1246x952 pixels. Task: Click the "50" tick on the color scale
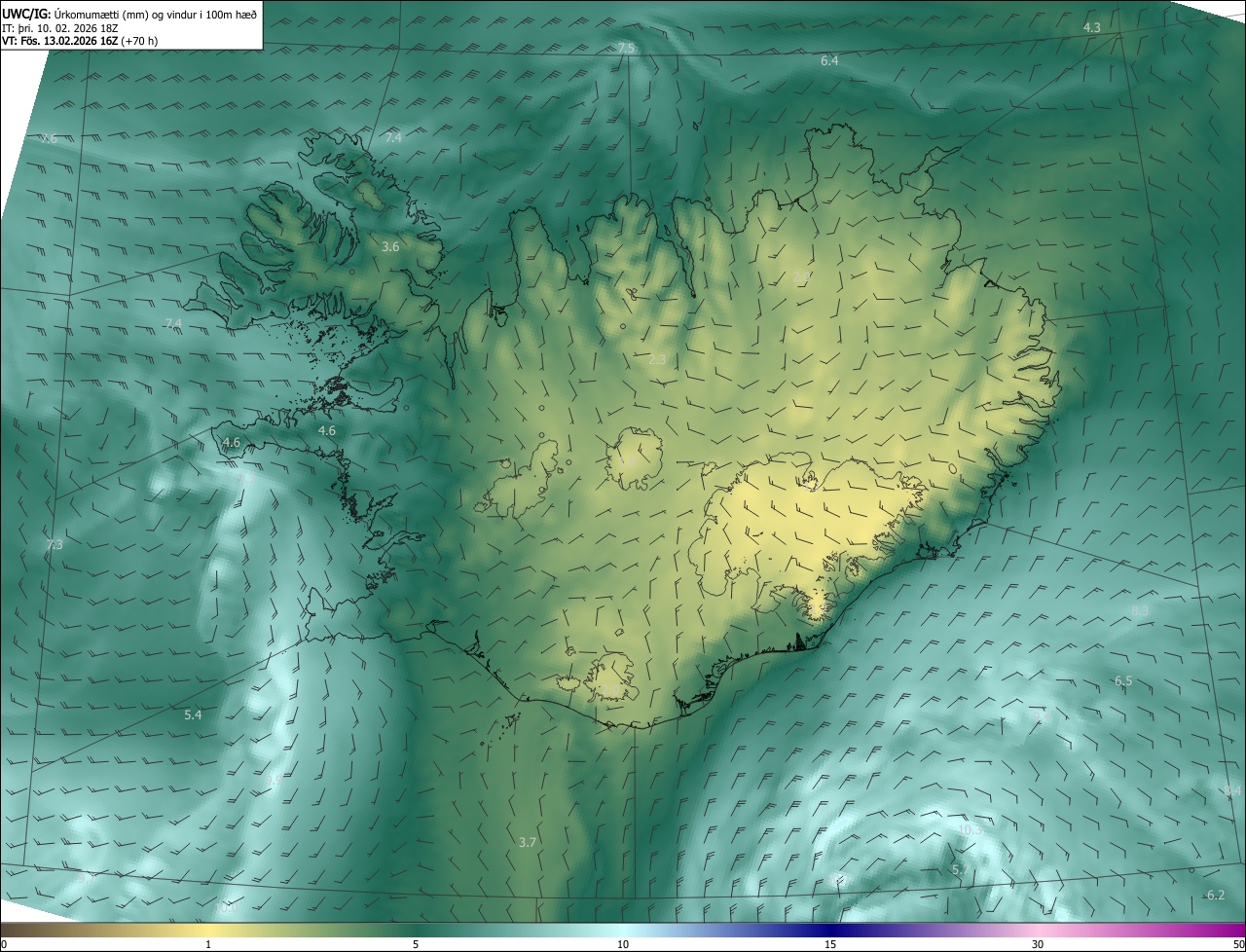[x=1238, y=945]
